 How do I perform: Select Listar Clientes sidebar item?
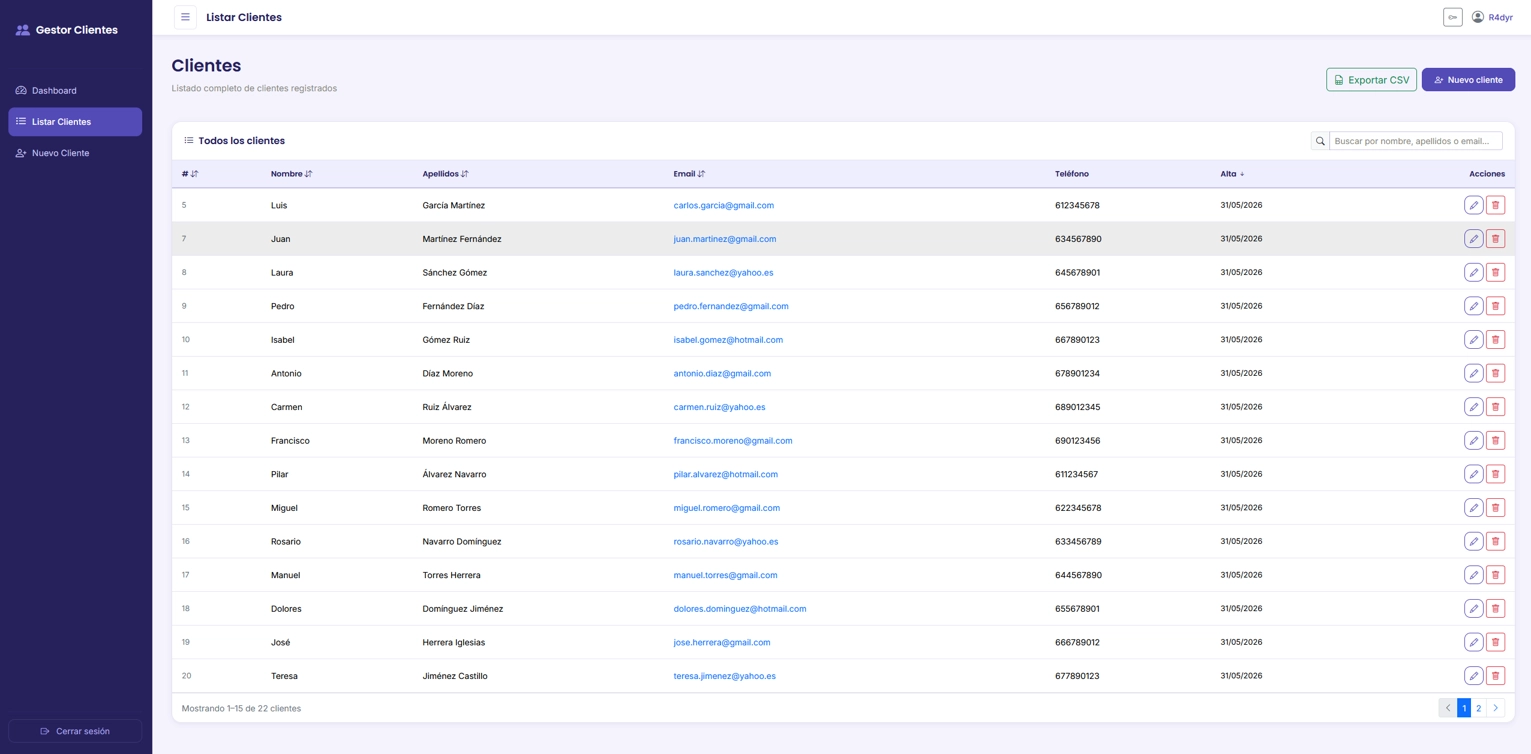(x=75, y=122)
